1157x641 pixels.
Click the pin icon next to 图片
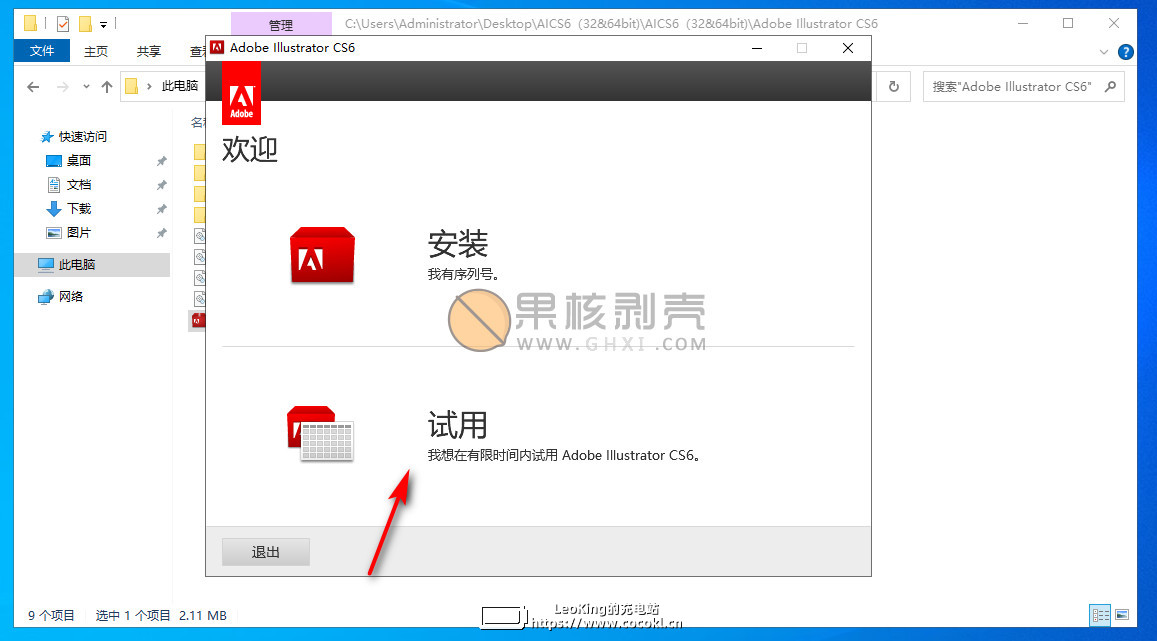tap(162, 232)
